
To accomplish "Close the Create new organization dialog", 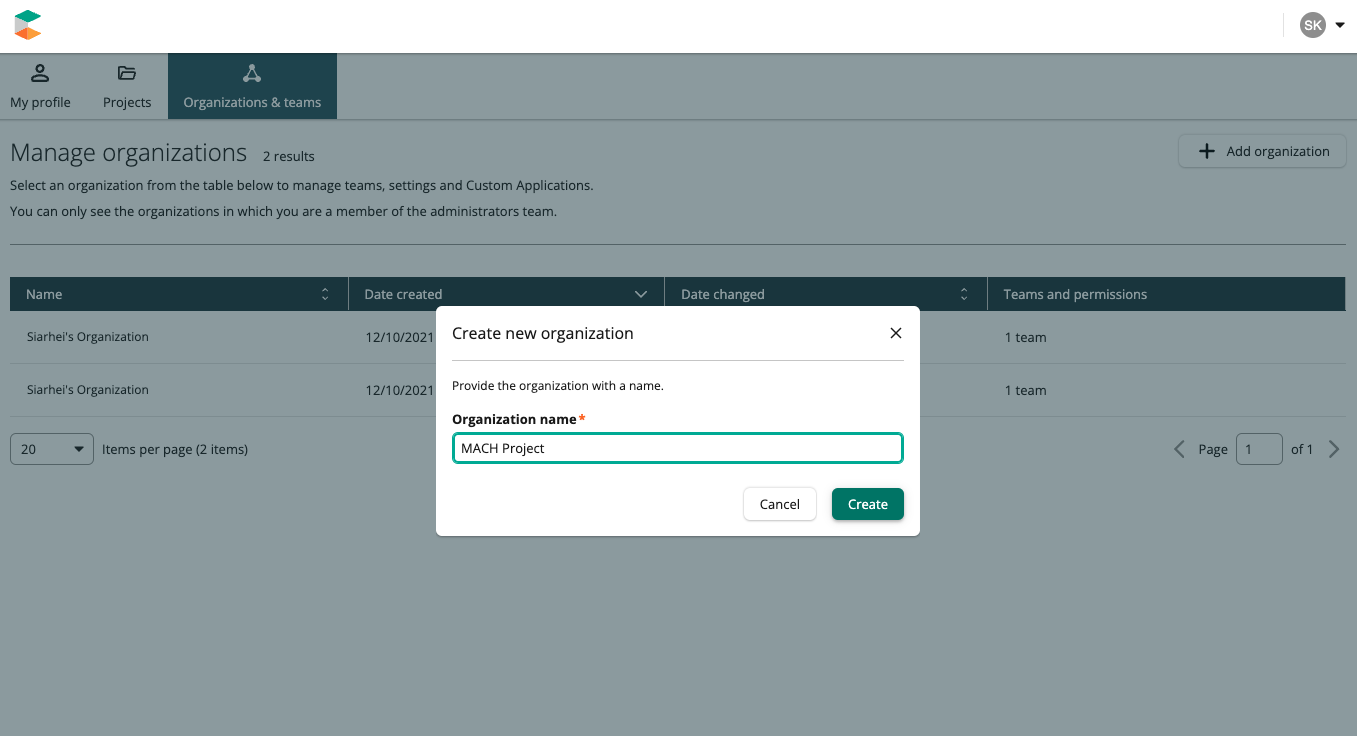I will tap(896, 333).
